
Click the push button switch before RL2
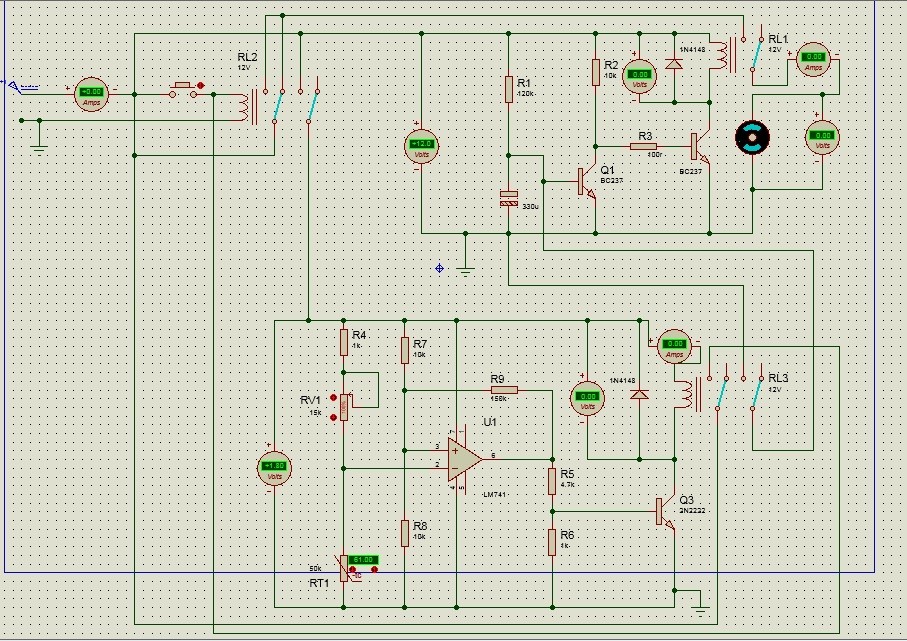183,90
